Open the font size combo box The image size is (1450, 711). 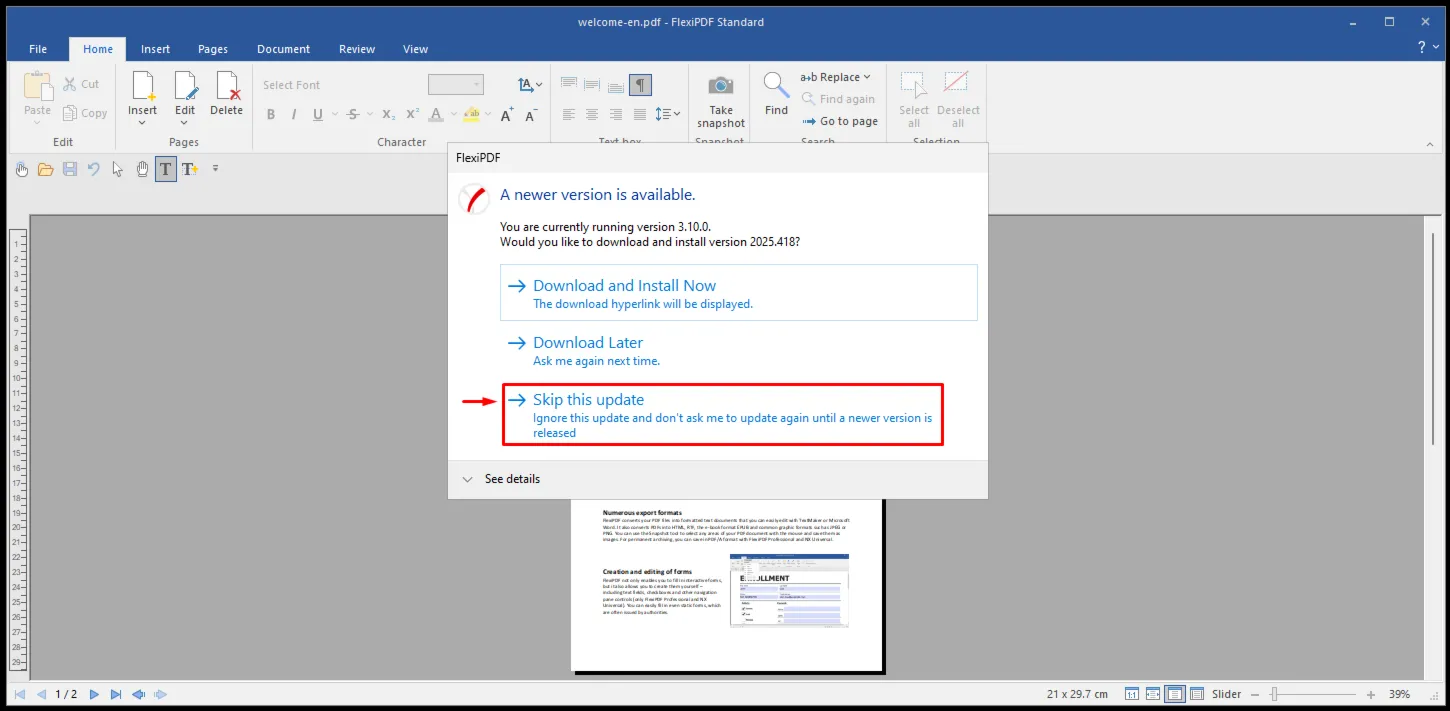(x=456, y=85)
